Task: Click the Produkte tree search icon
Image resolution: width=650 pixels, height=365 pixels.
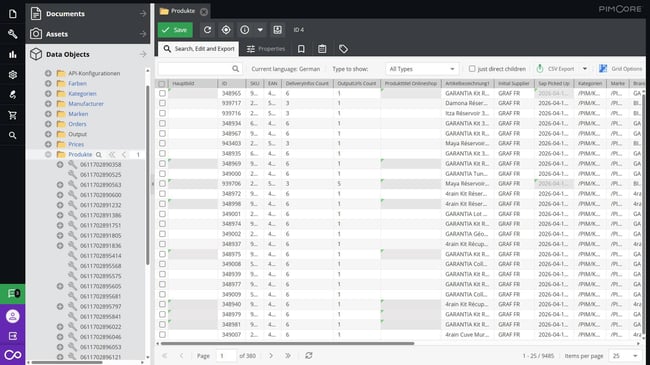Action: point(99,155)
